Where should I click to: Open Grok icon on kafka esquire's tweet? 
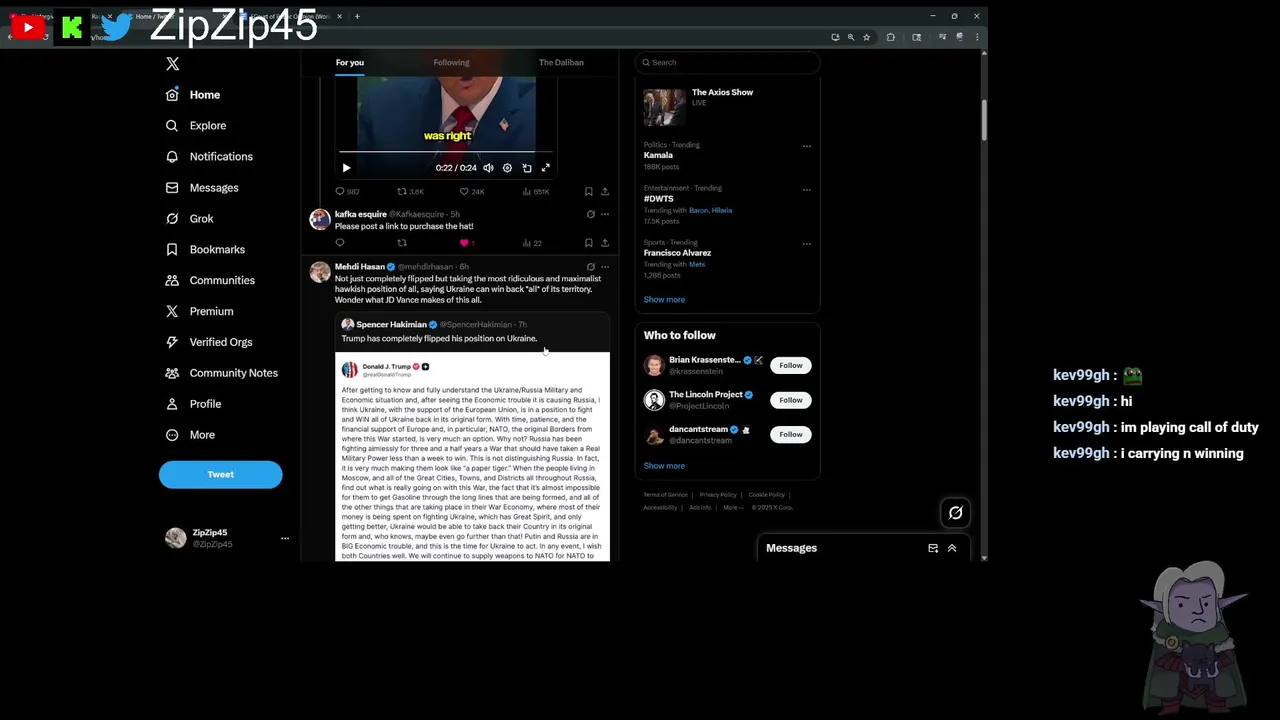point(591,214)
